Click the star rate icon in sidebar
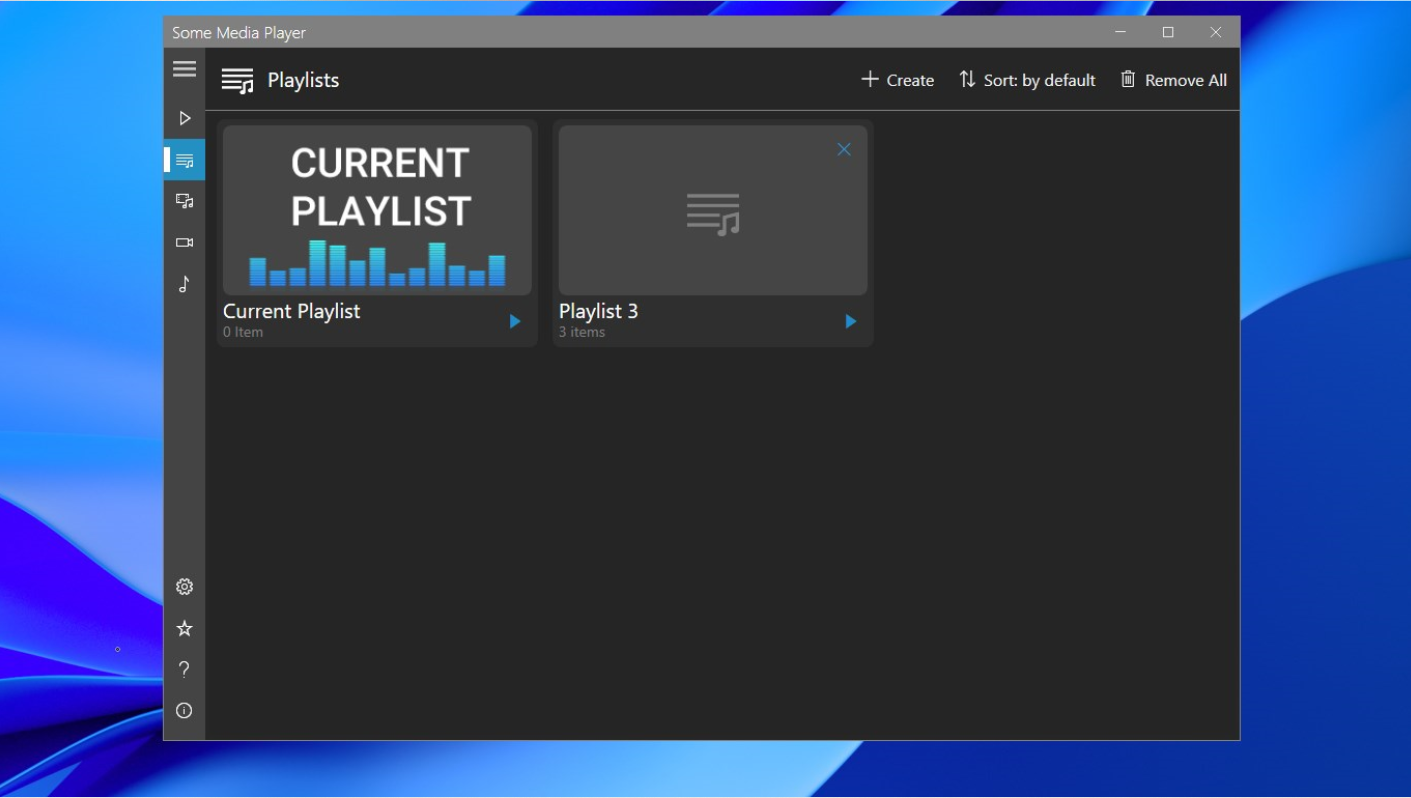This screenshot has height=798, width=1411. [184, 629]
